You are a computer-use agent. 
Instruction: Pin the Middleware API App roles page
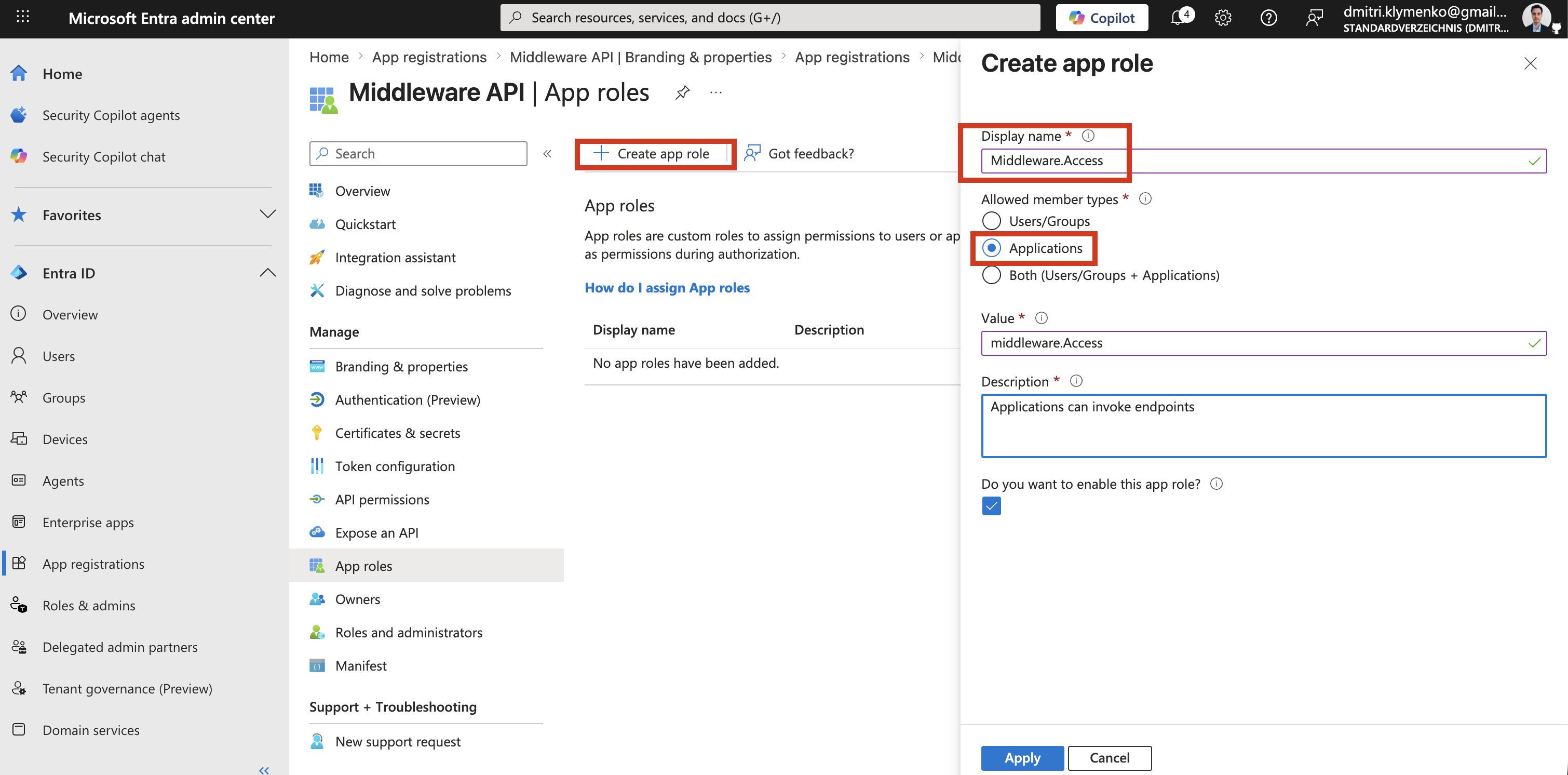pyautogui.click(x=682, y=92)
